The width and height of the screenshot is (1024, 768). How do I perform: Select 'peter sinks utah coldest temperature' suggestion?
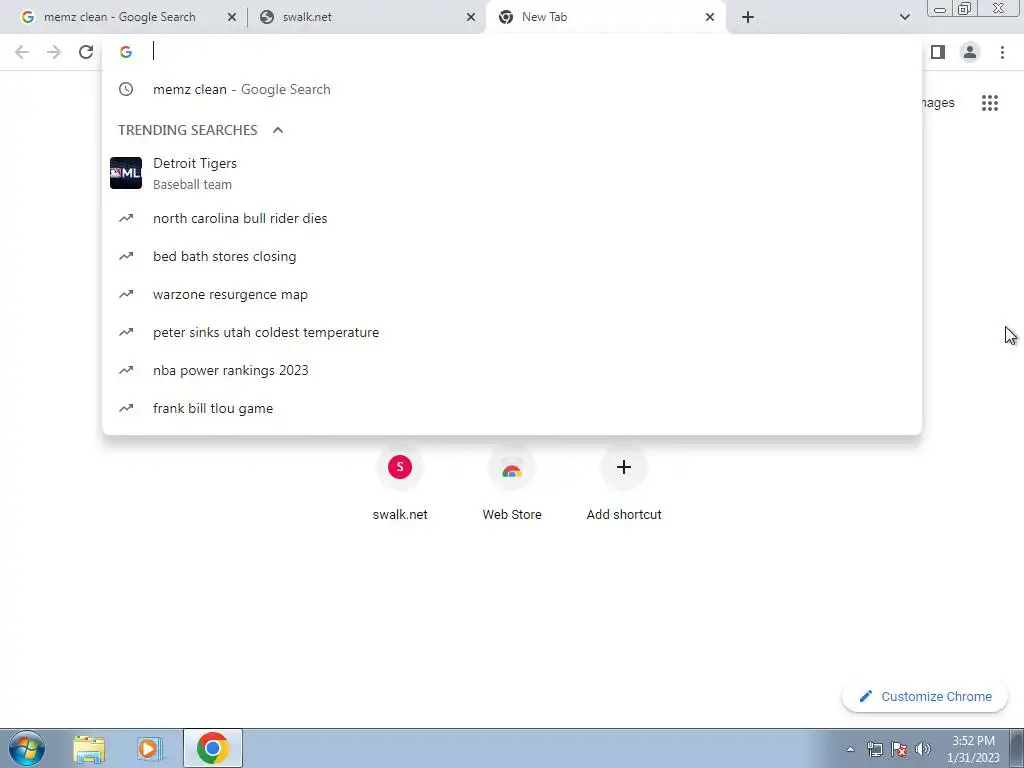click(x=512, y=332)
